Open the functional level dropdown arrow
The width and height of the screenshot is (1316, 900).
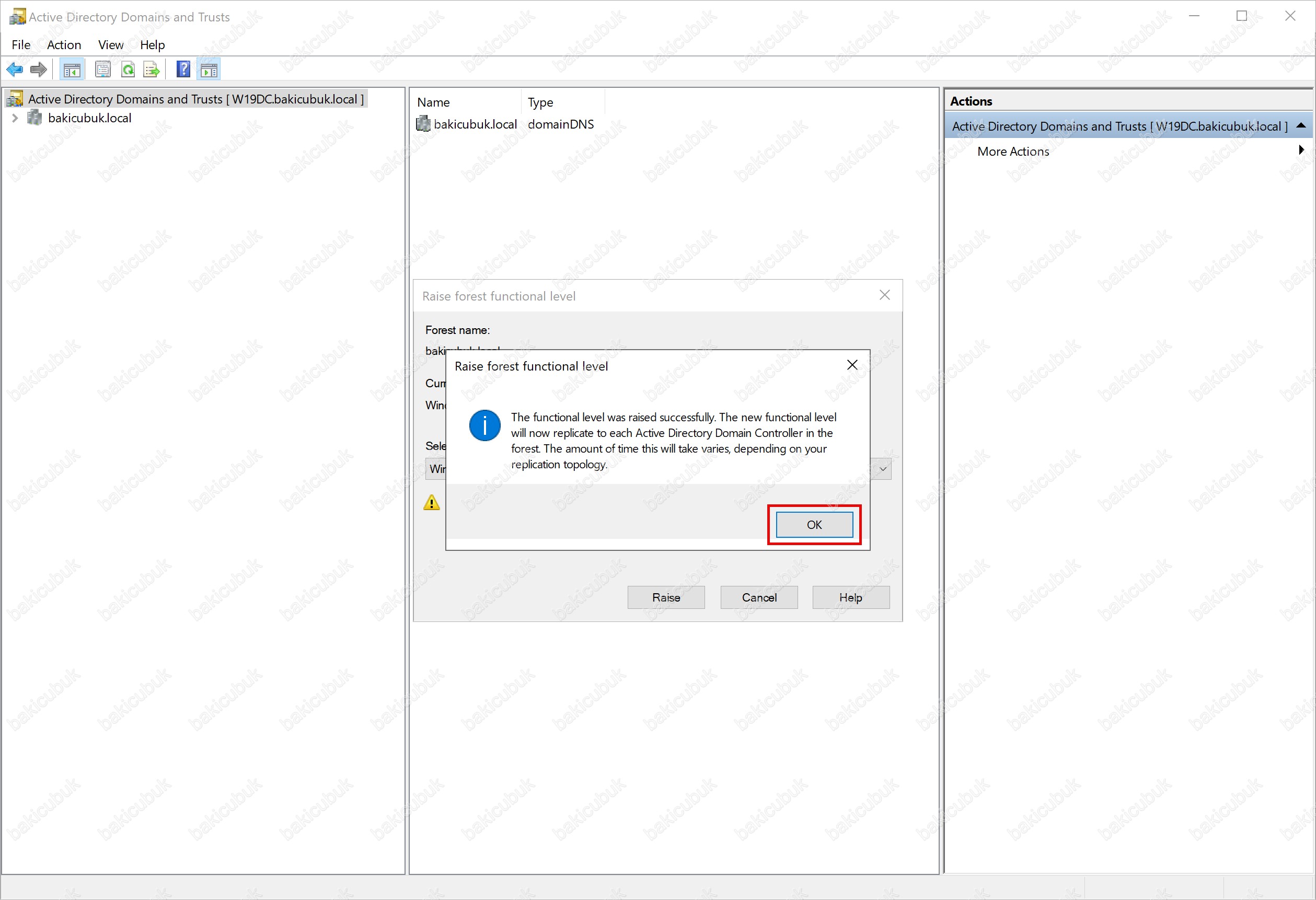pyautogui.click(x=883, y=469)
